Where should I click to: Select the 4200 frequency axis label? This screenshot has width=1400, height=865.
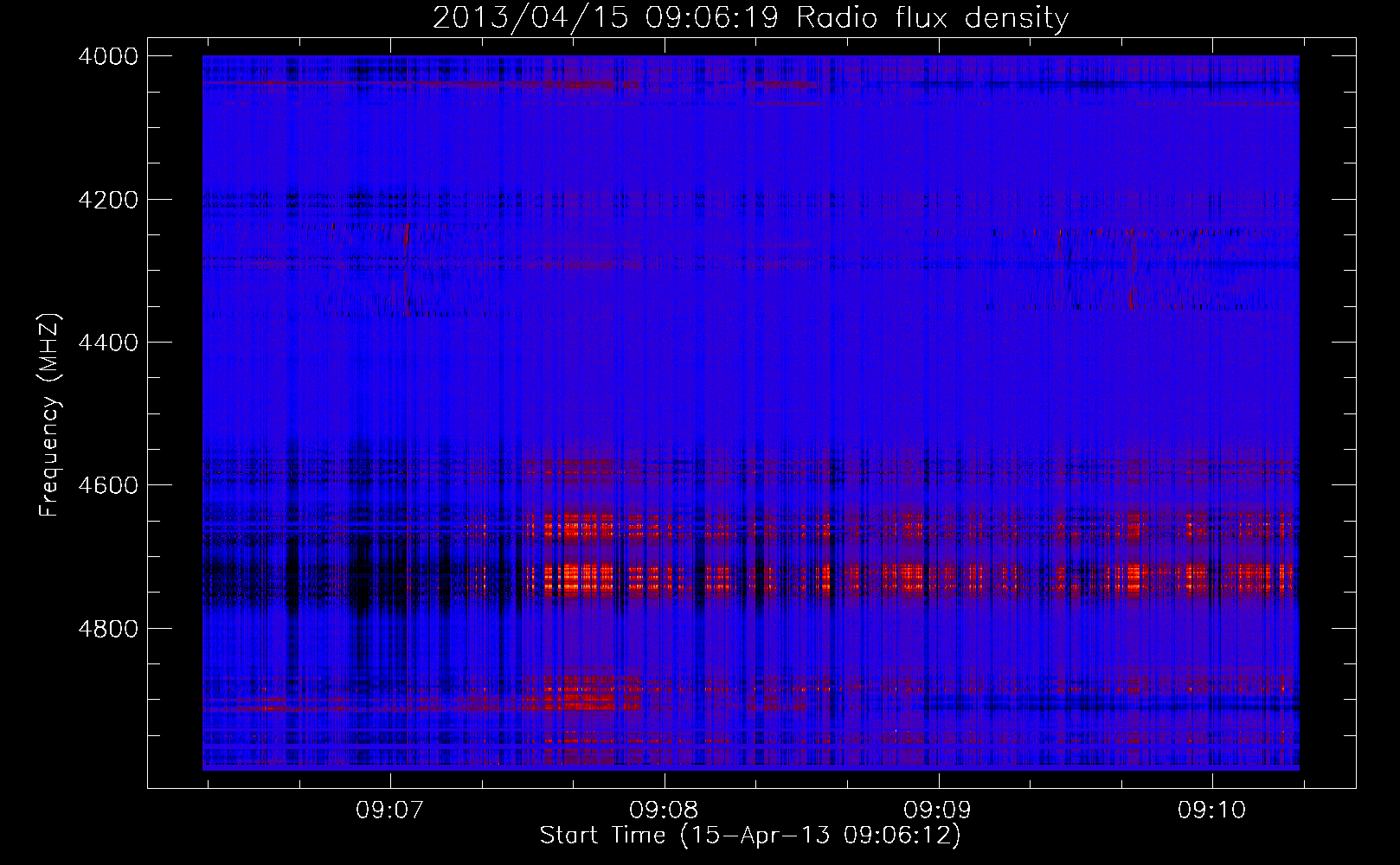108,200
